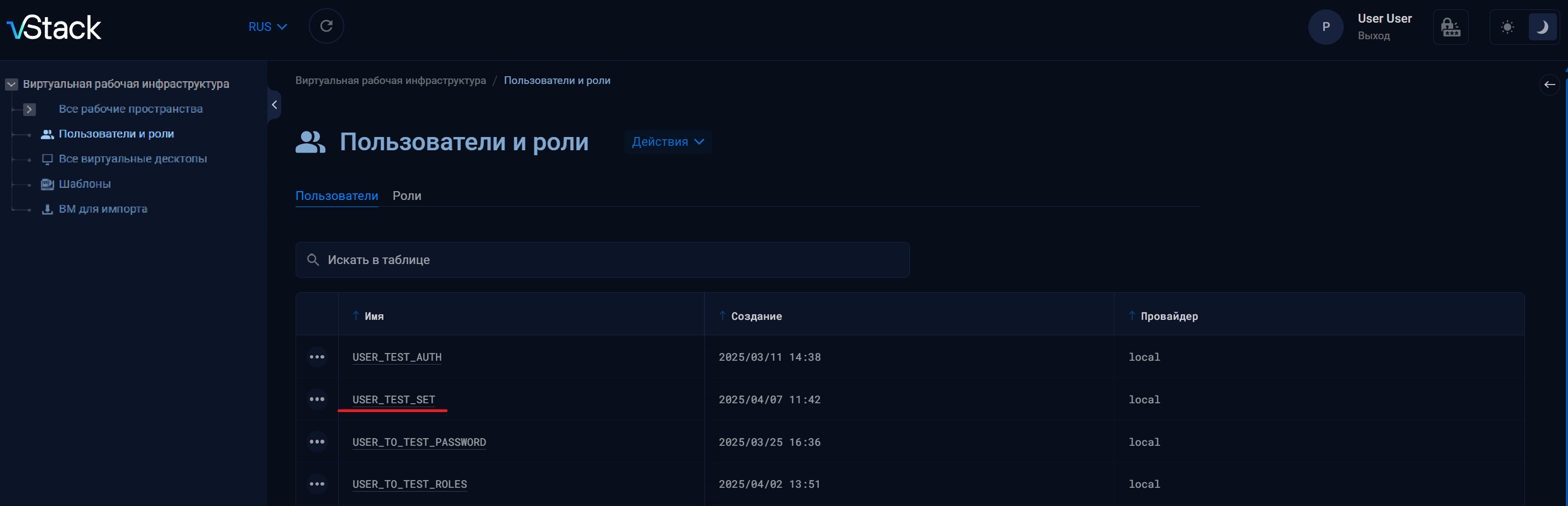The image size is (1568, 506).
Task: Open three-dot menu for USER_TEST_AUTH
Action: coord(317,357)
